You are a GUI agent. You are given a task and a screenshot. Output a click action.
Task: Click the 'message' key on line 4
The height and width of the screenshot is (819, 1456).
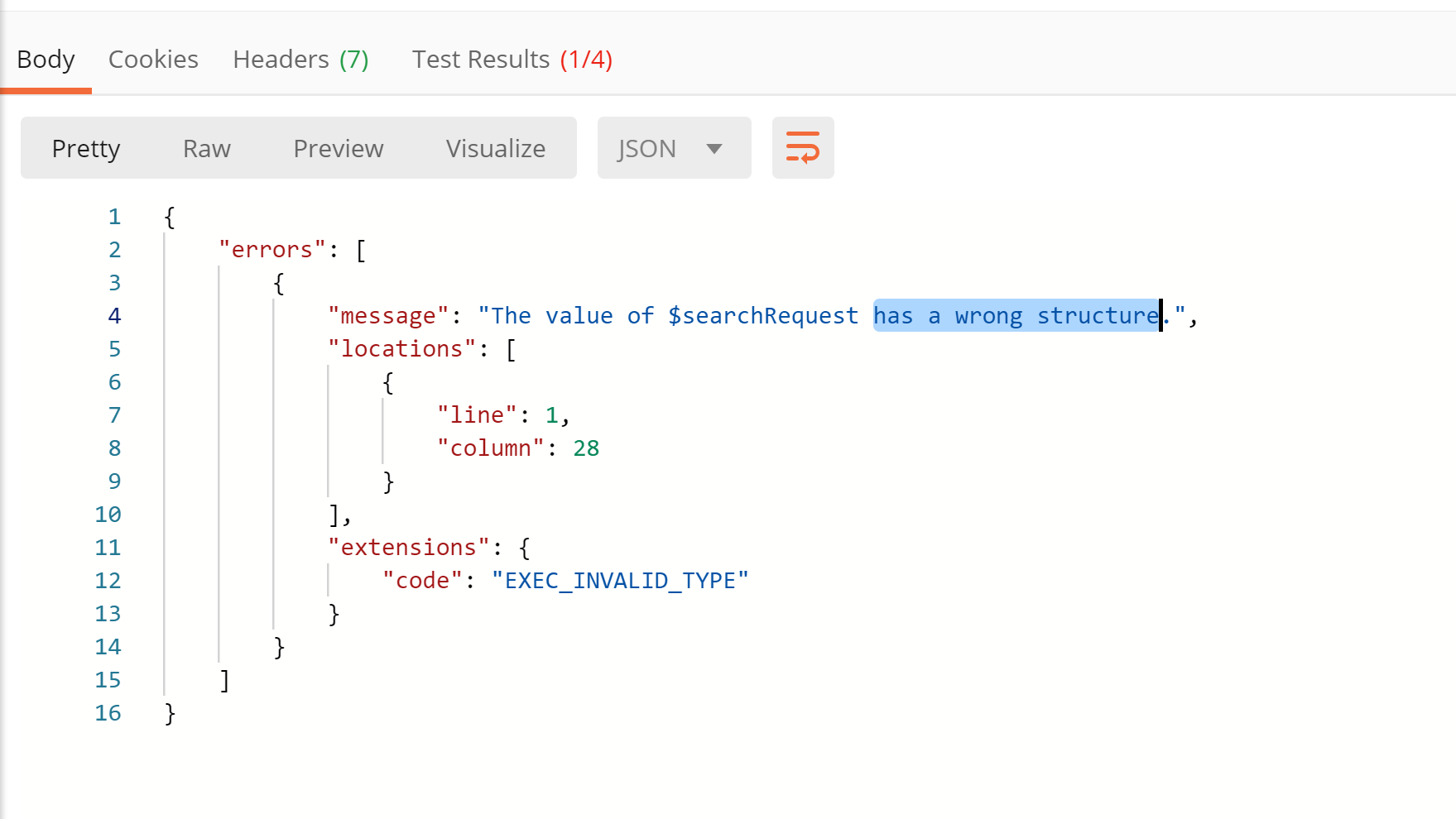(x=386, y=315)
